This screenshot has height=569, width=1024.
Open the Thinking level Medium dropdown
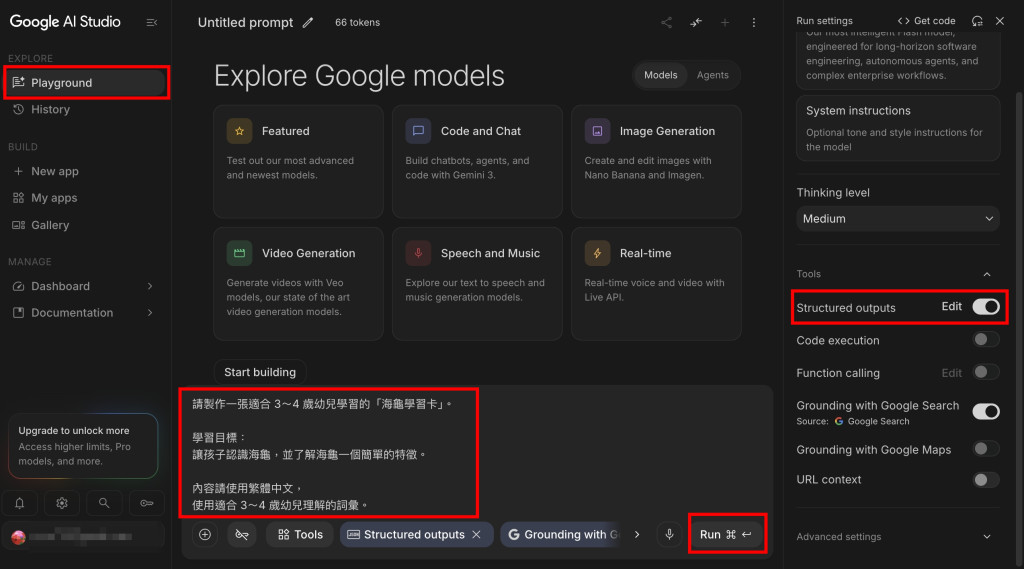tap(898, 219)
